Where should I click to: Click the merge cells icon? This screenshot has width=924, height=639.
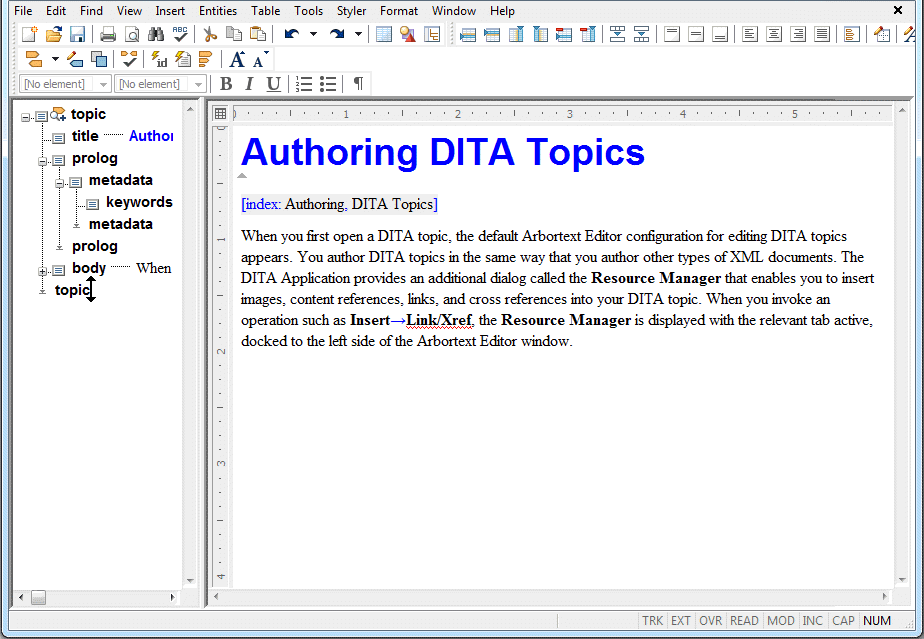pyautogui.click(x=618, y=34)
